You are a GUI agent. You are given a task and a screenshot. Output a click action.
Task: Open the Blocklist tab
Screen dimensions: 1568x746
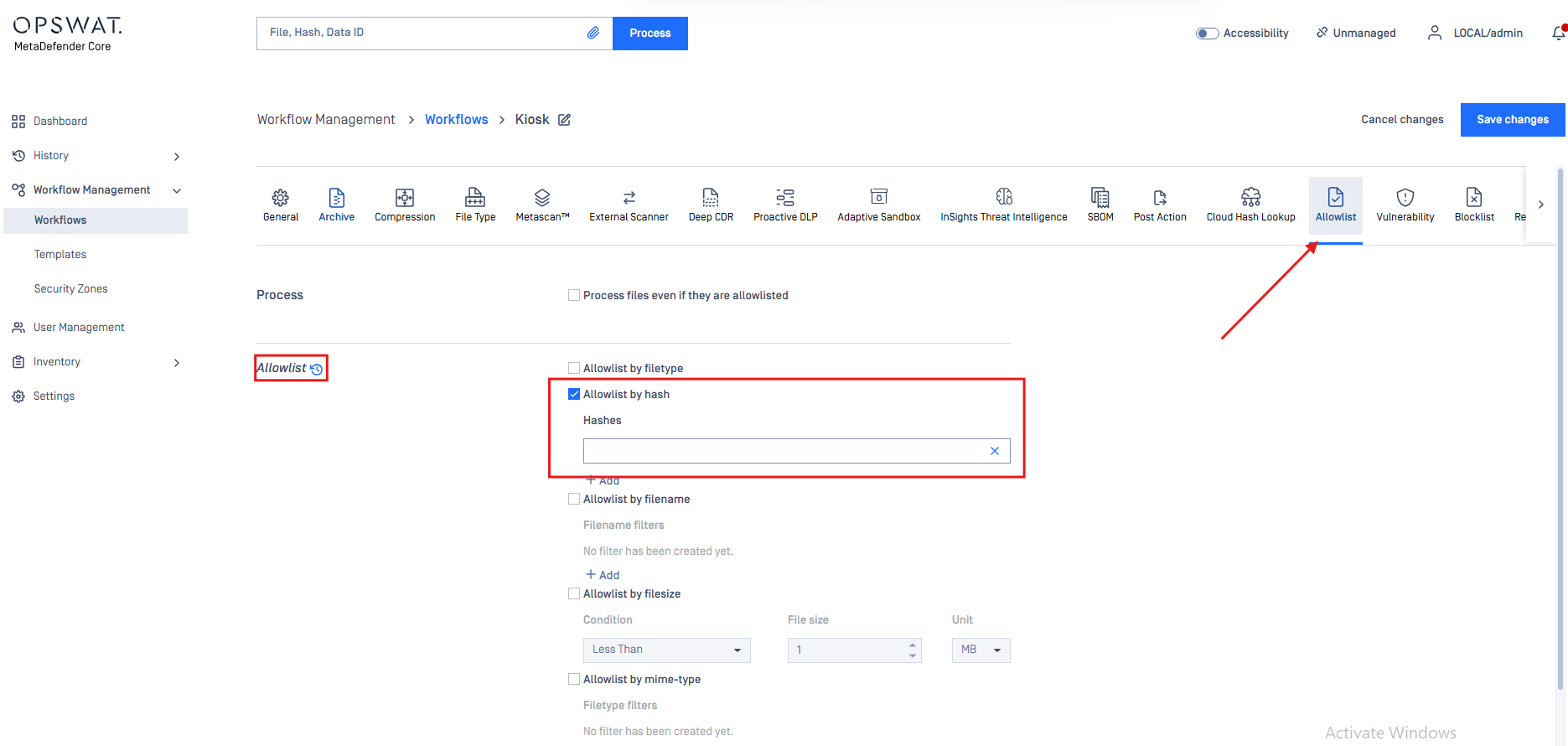[x=1474, y=205]
